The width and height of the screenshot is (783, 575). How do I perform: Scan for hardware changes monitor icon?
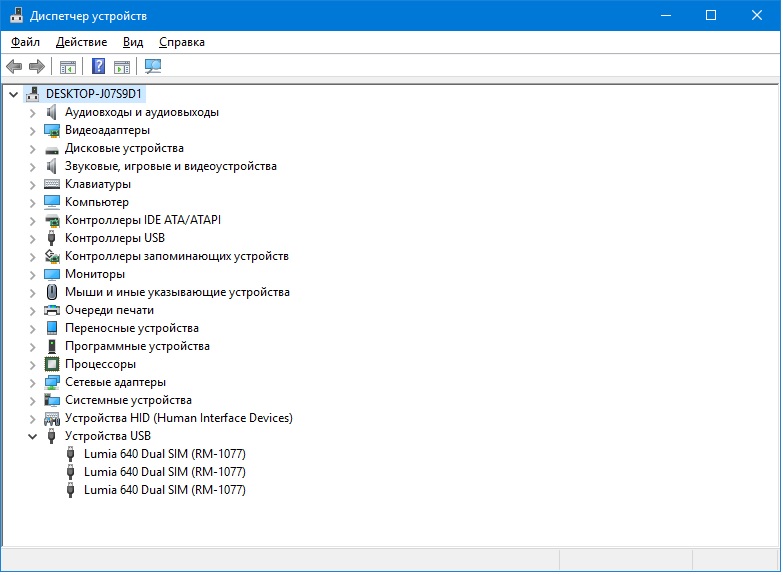153,66
